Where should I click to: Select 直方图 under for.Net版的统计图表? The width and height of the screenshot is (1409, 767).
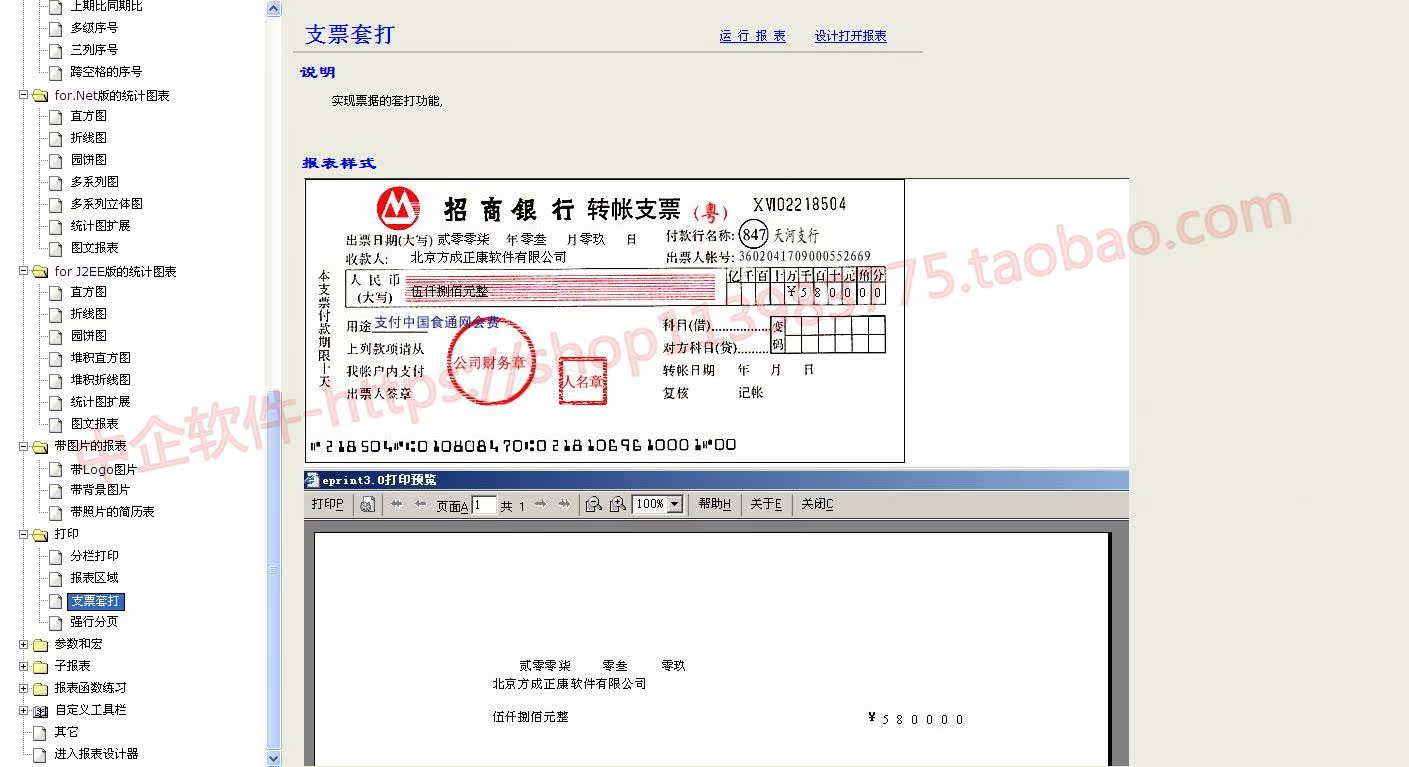click(x=88, y=116)
